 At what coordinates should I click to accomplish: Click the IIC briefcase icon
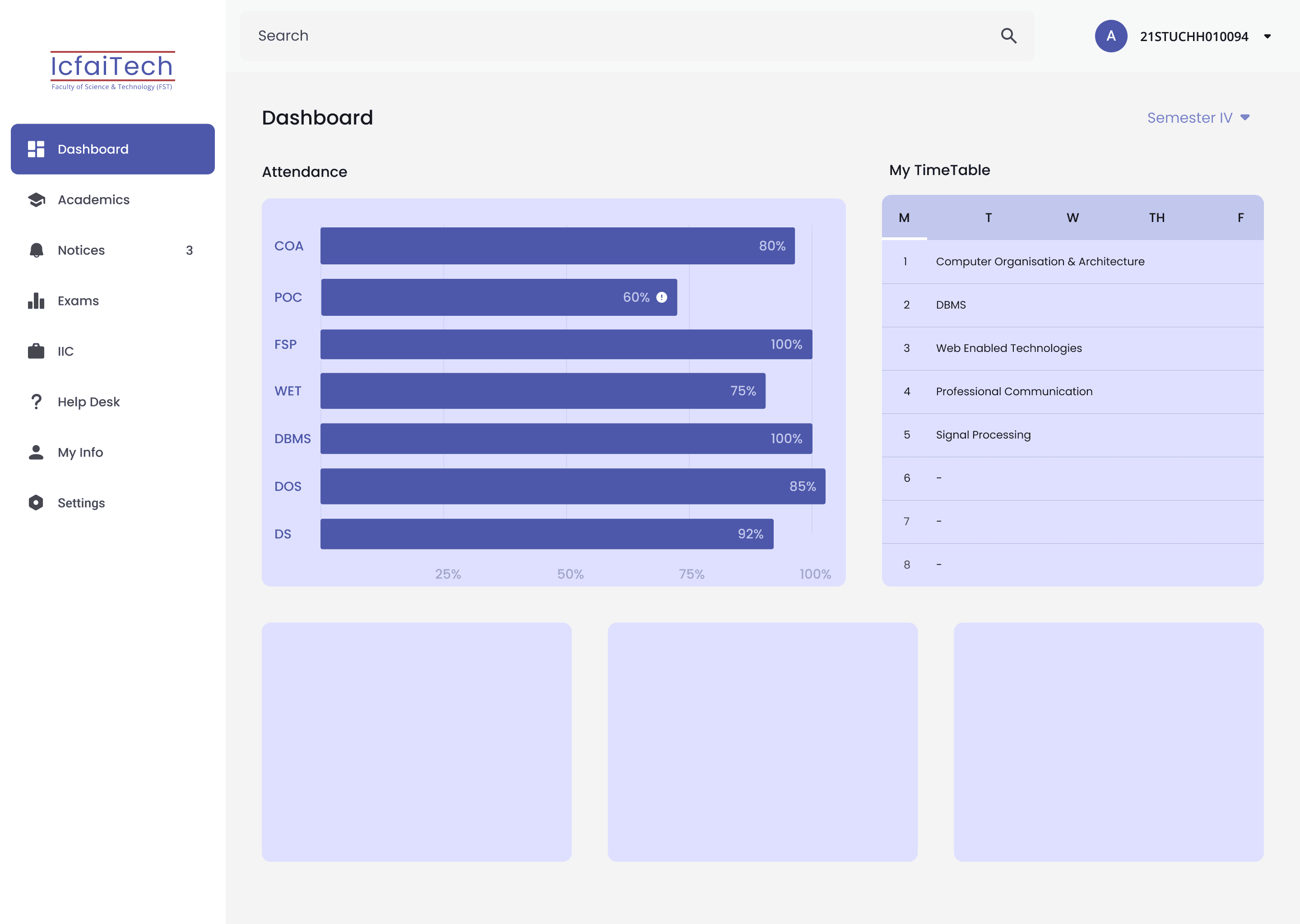tap(36, 351)
